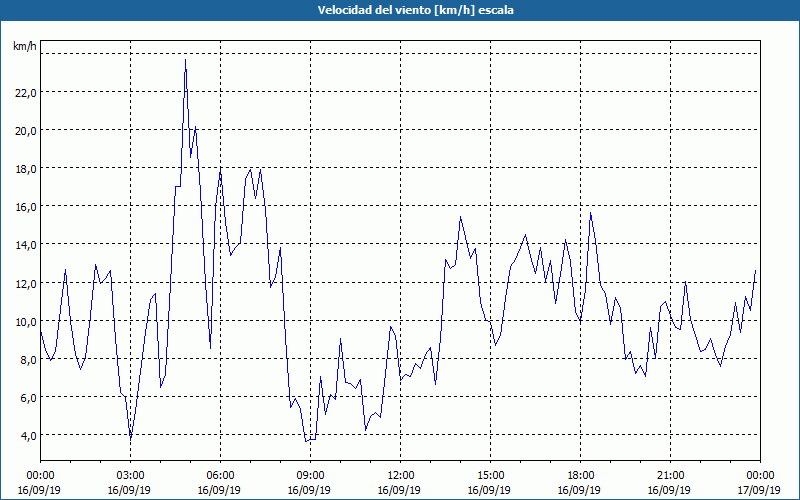Viewport: 800px width, 500px height.
Task: Select the '16/09/19' date under 18:00
Action: pos(579,490)
